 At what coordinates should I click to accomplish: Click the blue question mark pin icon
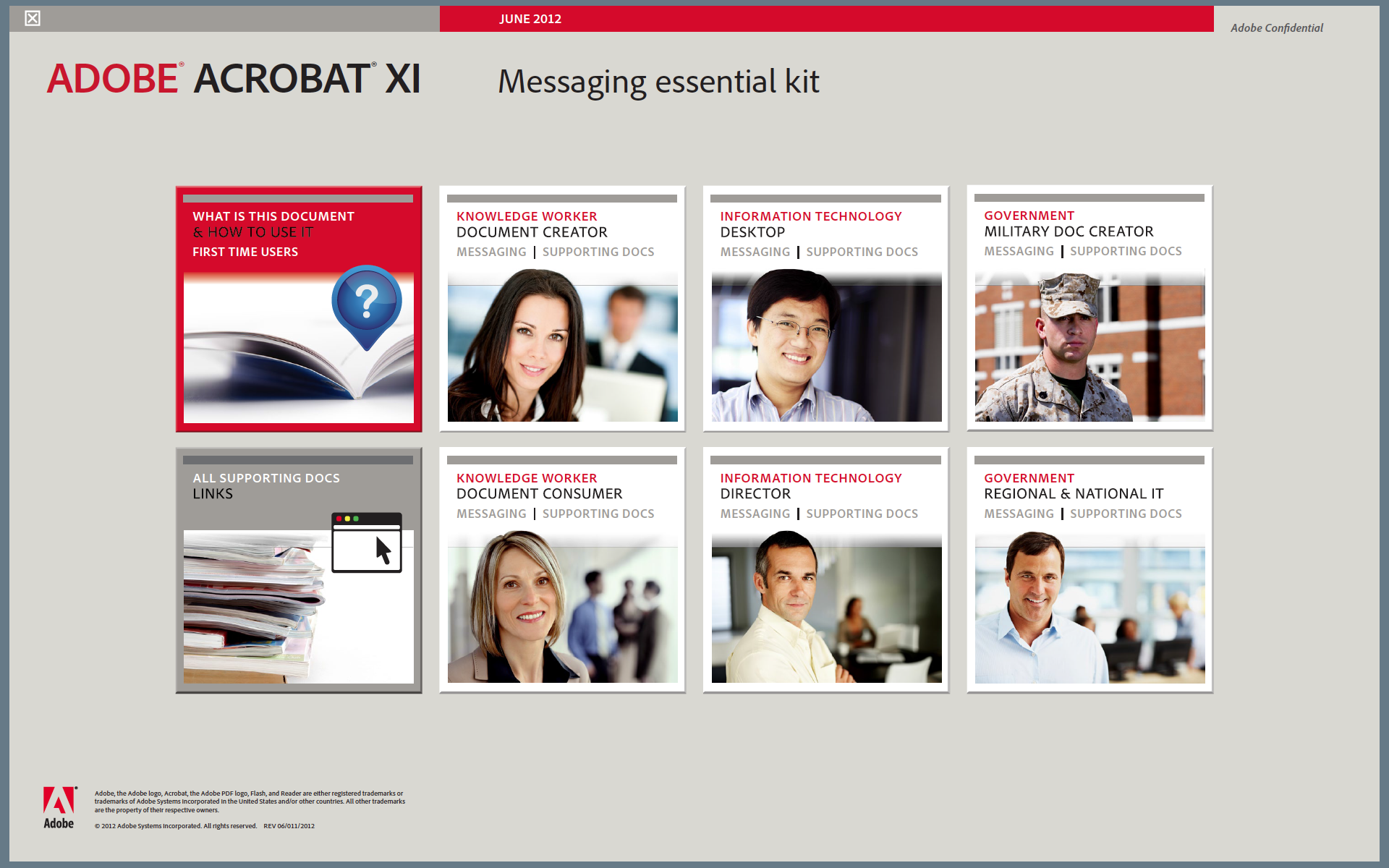(367, 307)
